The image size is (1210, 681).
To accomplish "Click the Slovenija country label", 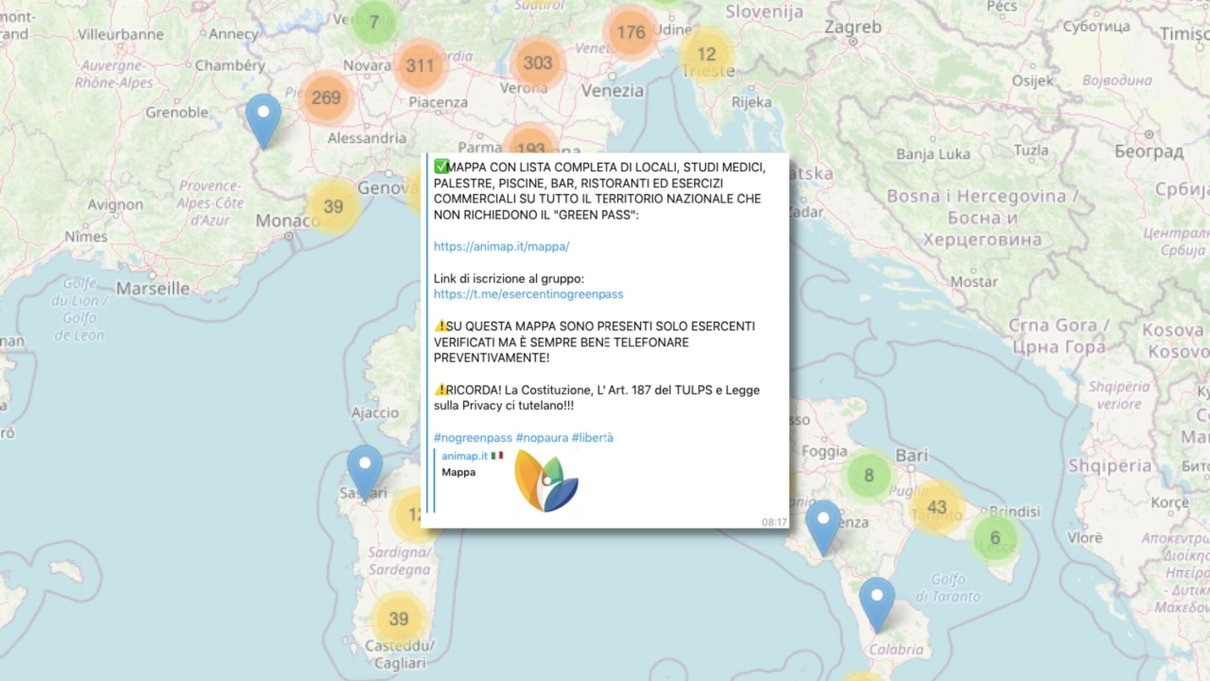I will [764, 12].
